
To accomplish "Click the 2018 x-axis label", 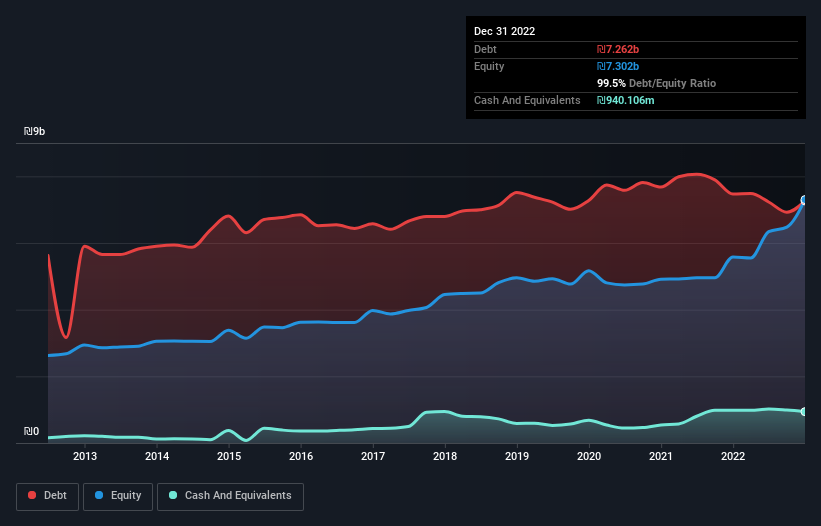I will coord(445,456).
